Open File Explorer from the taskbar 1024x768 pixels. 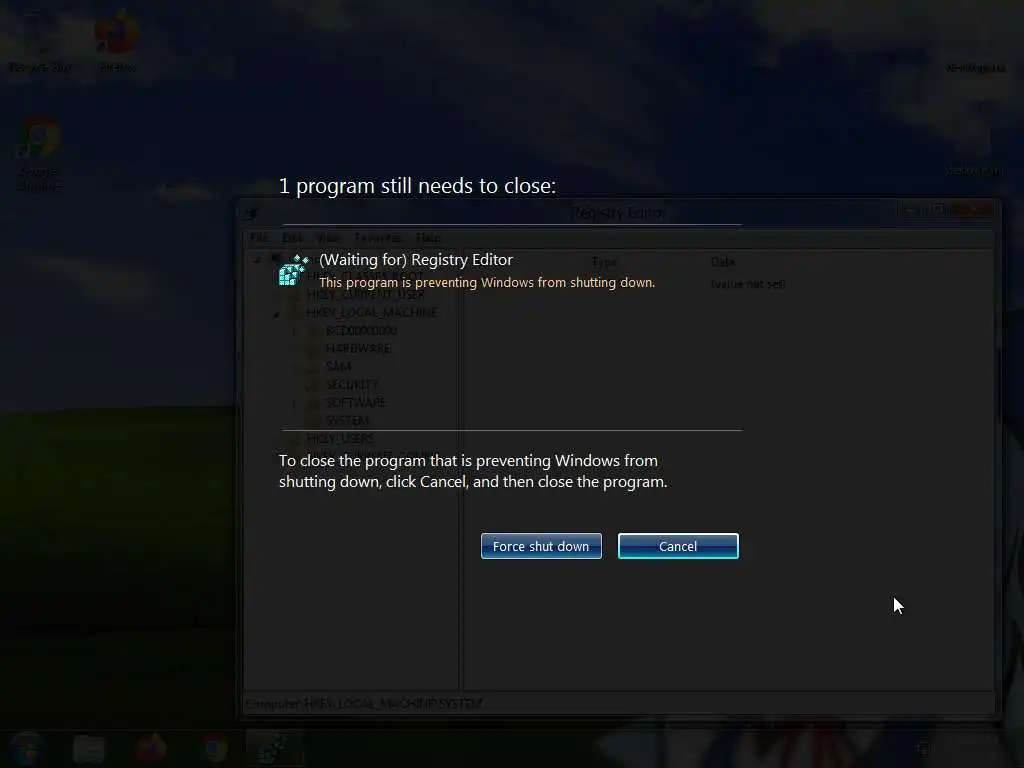tap(89, 748)
